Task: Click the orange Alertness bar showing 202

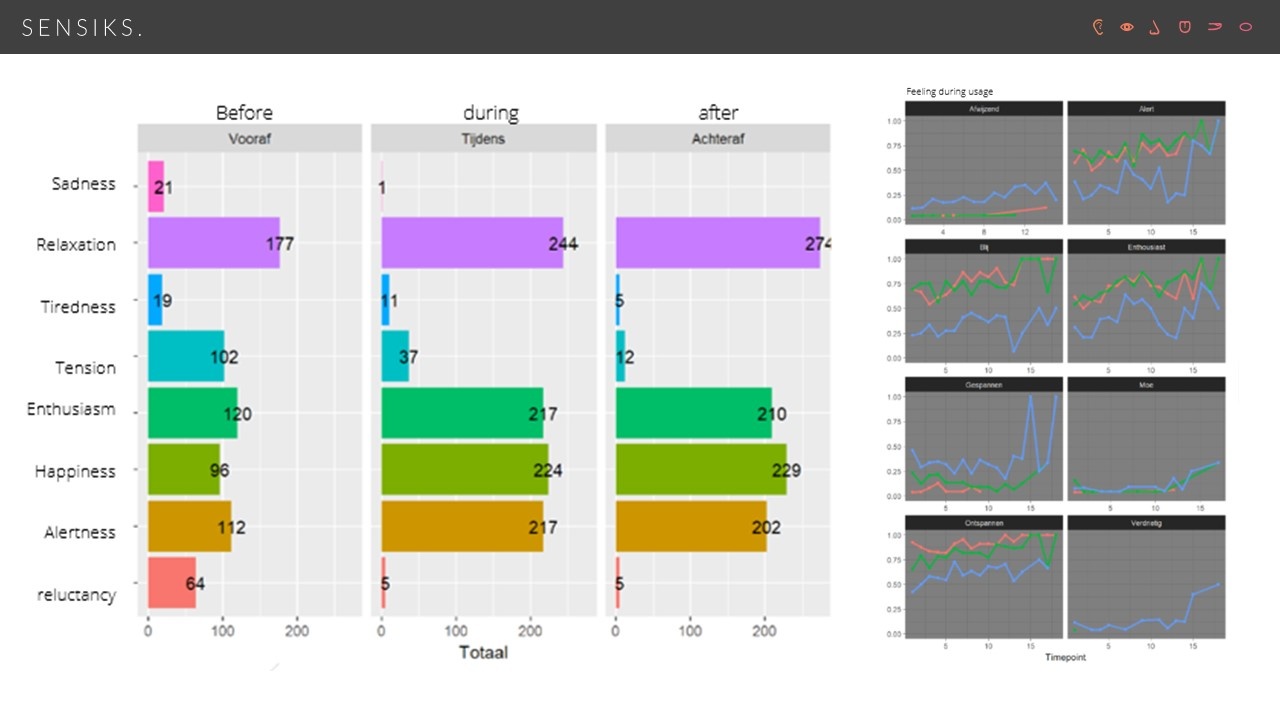Action: (x=690, y=526)
